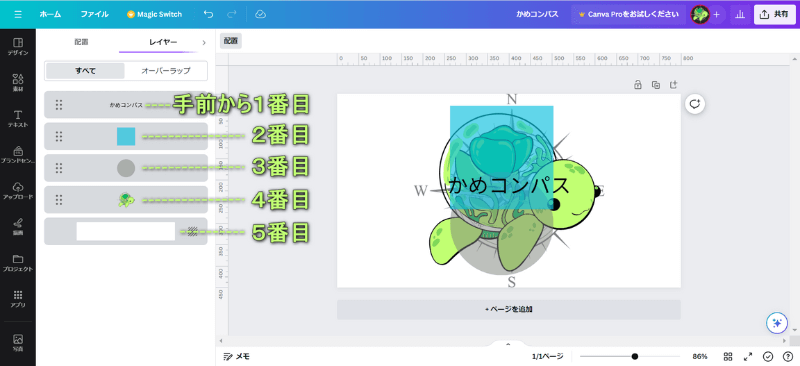Select the blue square layer thumbnail

(126, 136)
